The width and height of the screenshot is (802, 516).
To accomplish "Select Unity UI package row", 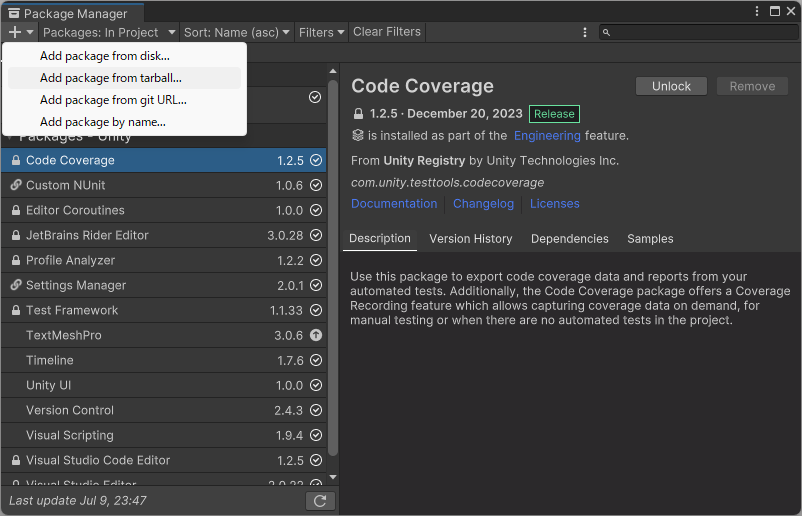I will pos(164,386).
